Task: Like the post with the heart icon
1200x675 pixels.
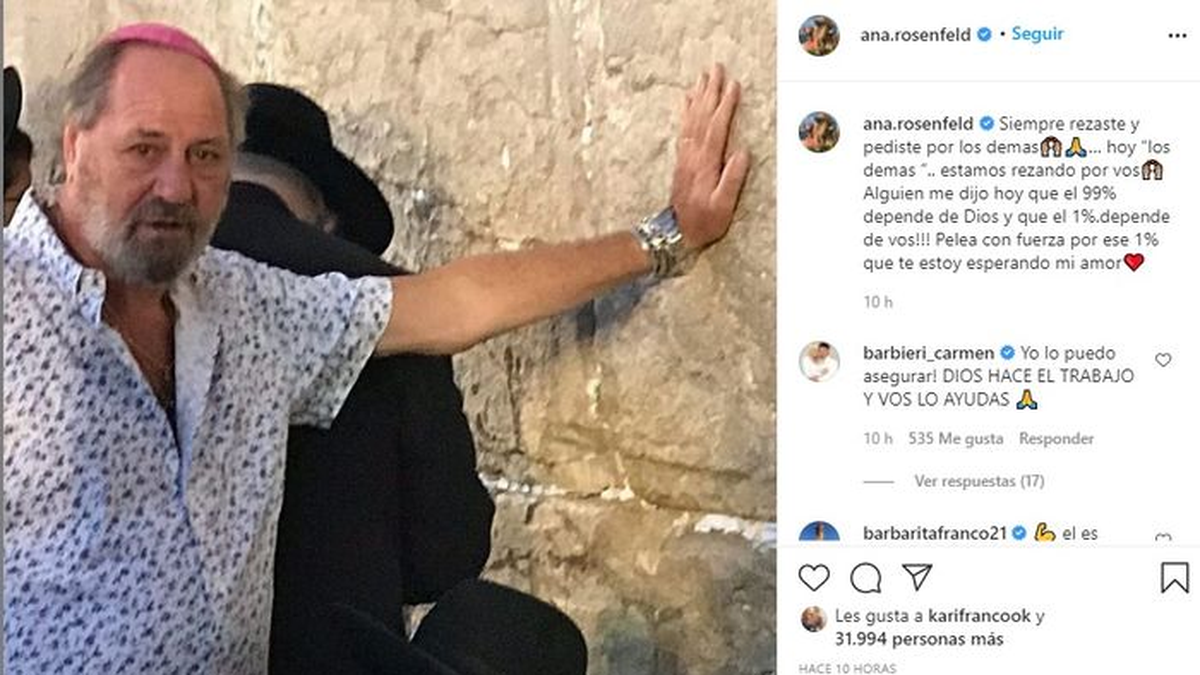Action: point(814,578)
